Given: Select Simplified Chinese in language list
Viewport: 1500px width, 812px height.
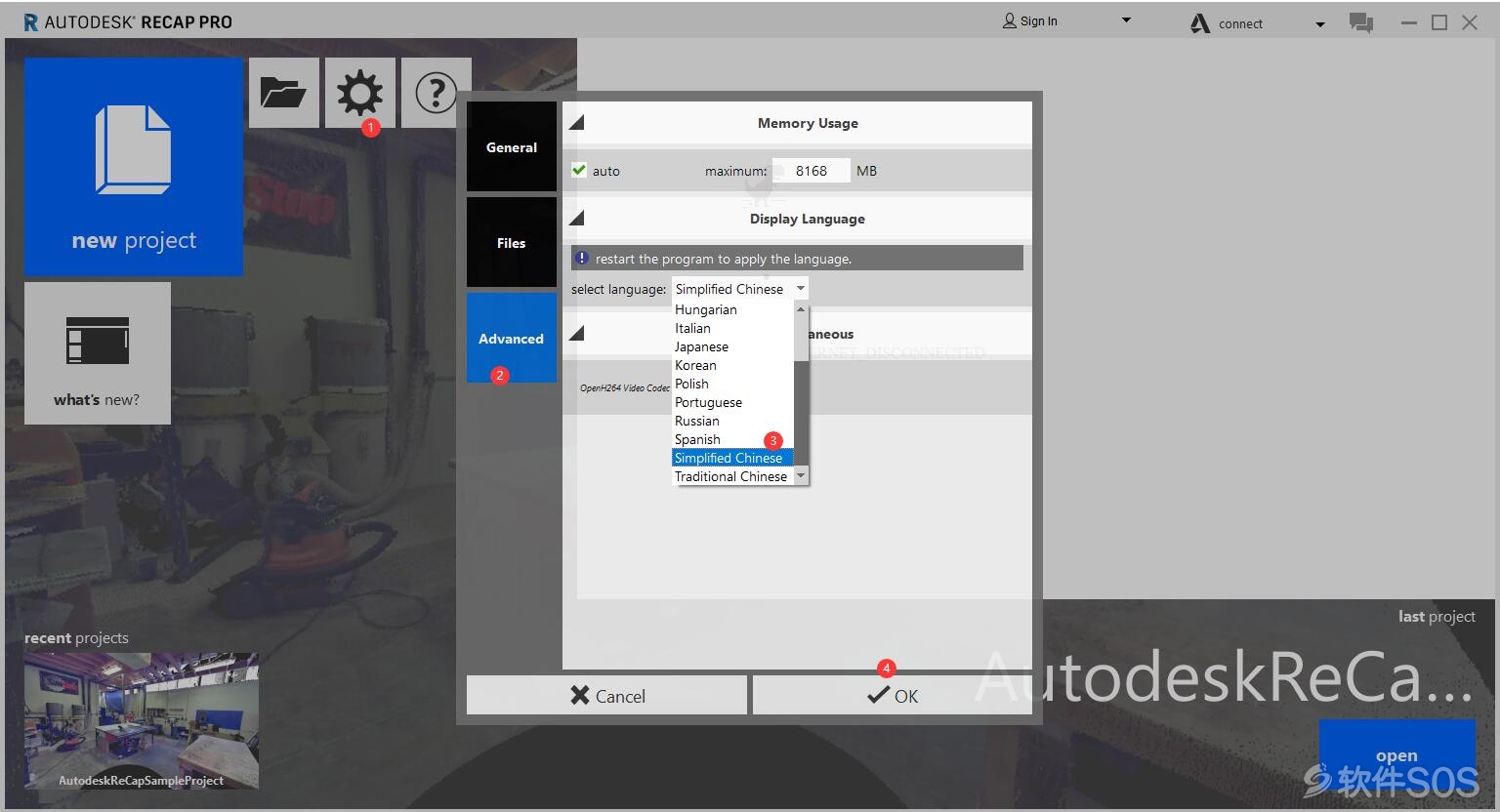Looking at the screenshot, I should 732,458.
